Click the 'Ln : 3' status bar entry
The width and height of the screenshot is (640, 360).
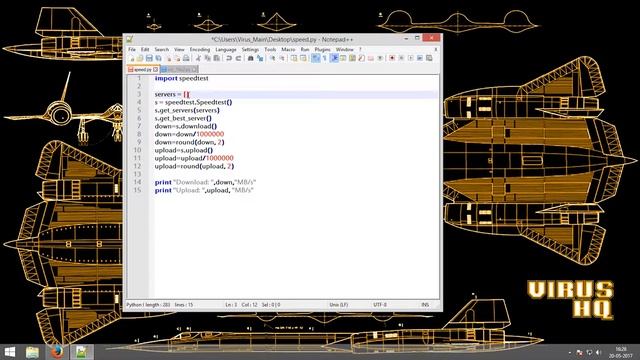pyautogui.click(x=231, y=305)
